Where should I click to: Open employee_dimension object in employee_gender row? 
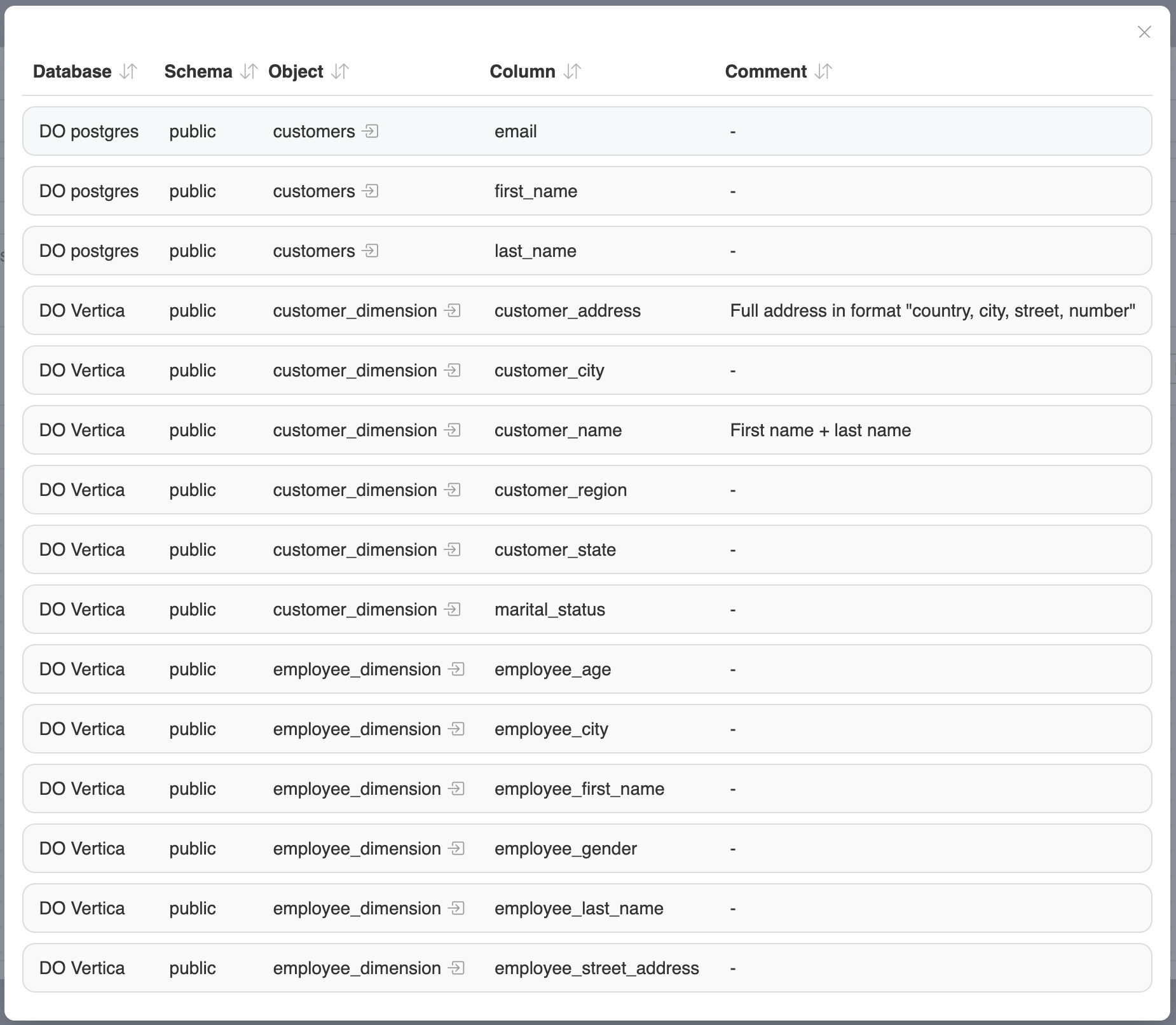tap(456, 848)
